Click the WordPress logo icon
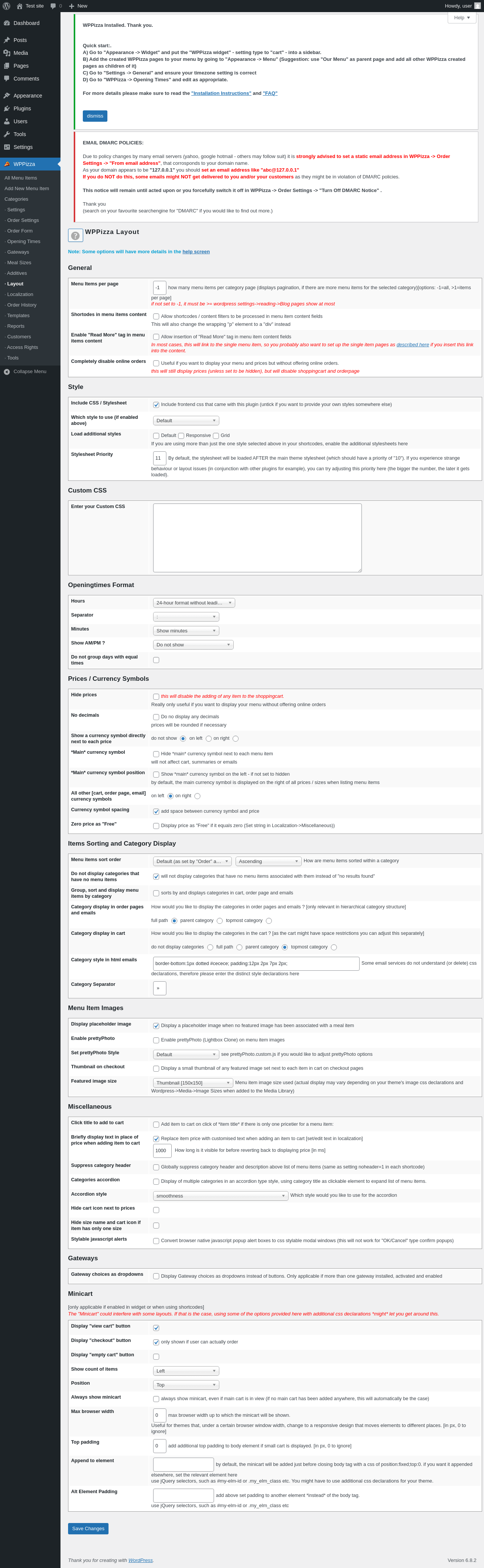484x1568 pixels. (7, 6)
